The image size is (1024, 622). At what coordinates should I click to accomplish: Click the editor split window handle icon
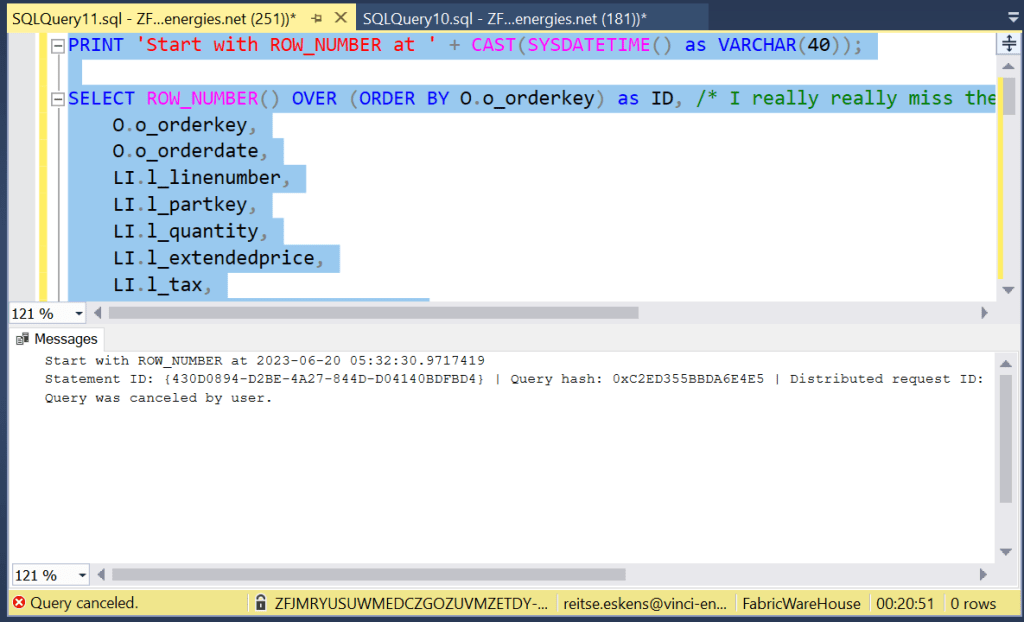pyautogui.click(x=1009, y=45)
